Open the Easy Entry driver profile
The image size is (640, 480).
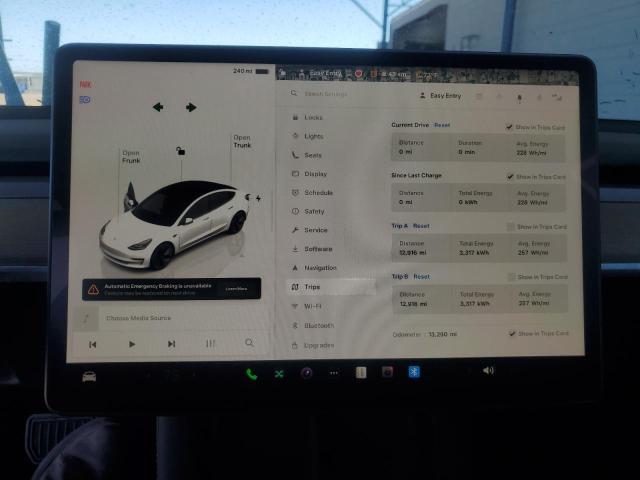(441, 96)
